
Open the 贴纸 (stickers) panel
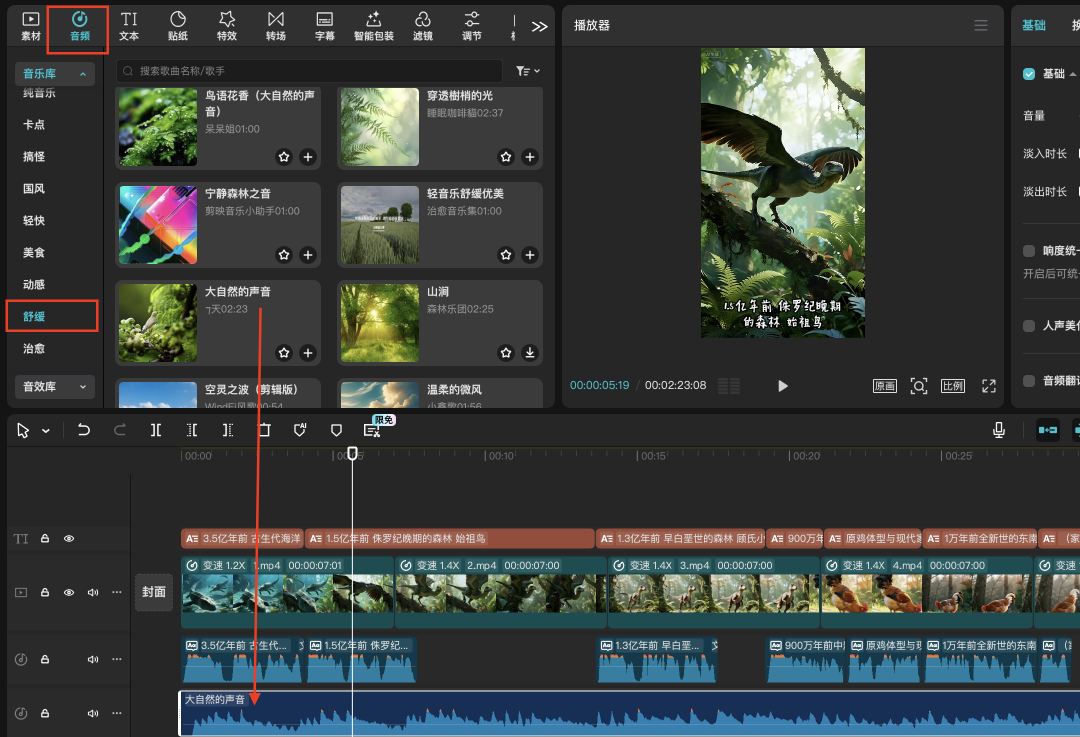(178, 26)
